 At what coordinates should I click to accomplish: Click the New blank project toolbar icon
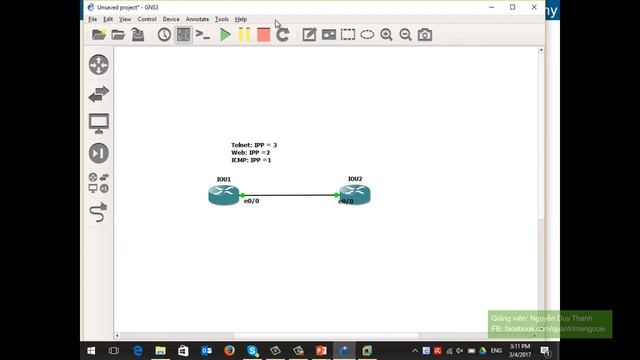99,35
